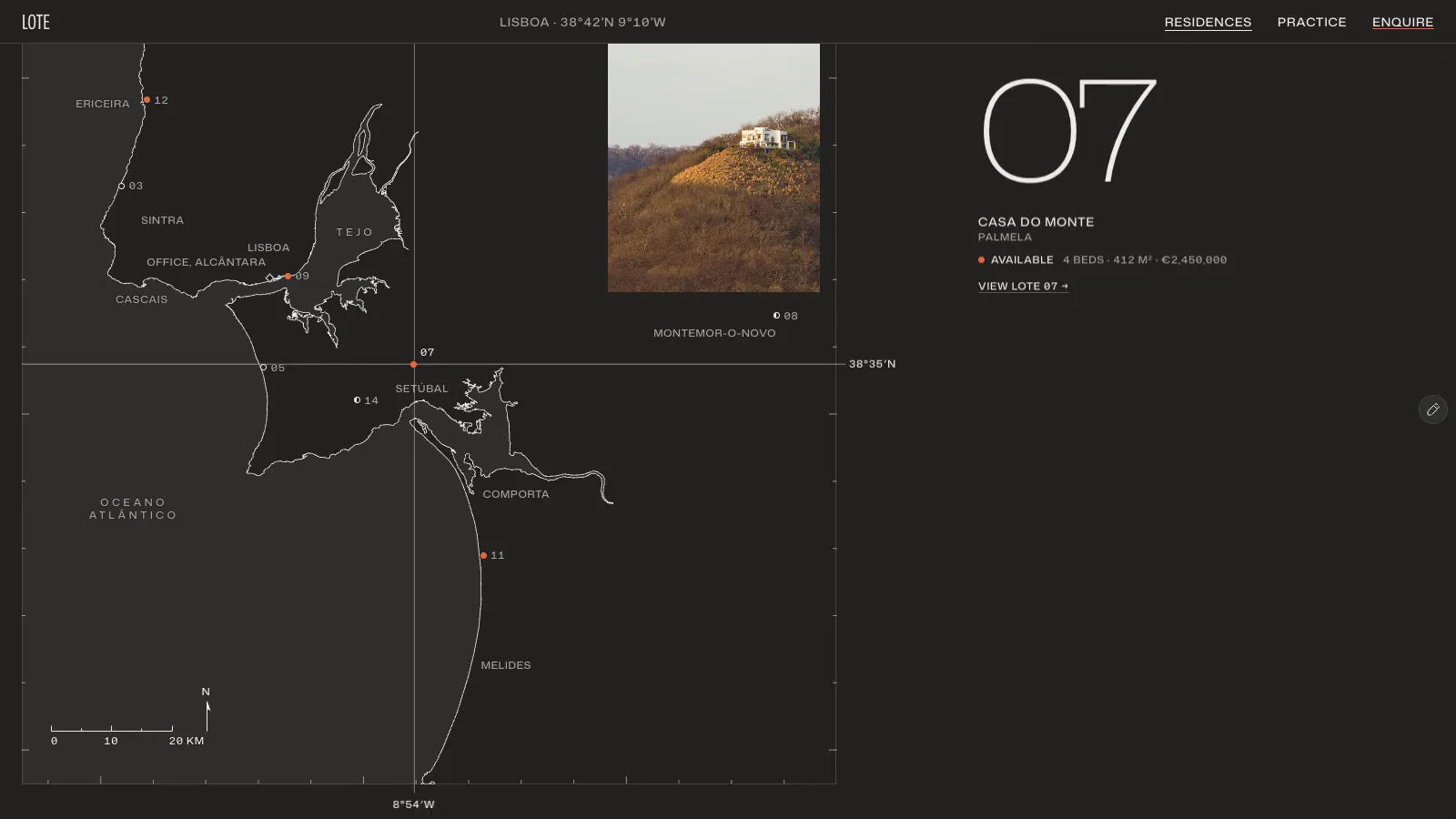Click the 38°35′N latitude label

[872, 364]
